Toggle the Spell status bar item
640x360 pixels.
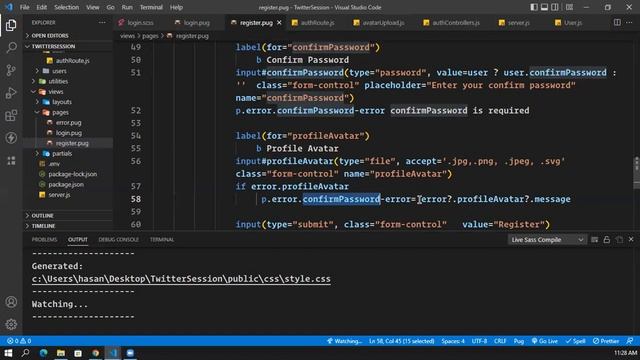(575, 341)
